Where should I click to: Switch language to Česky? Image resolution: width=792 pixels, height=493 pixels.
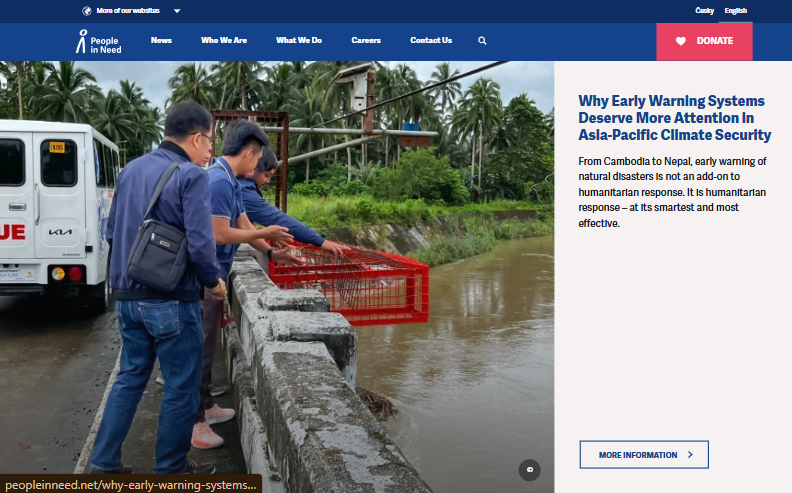point(704,11)
